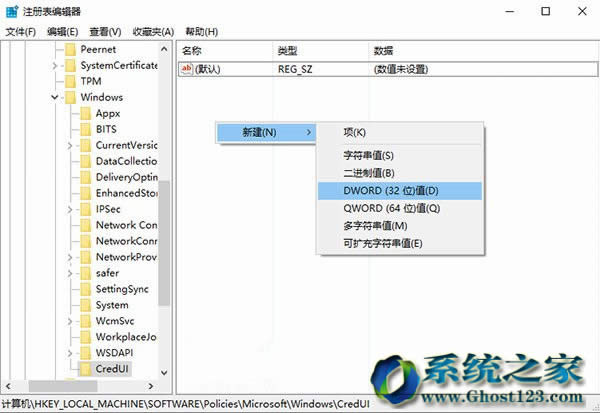This screenshot has width=600, height=413.
Task: Select 字符串值(S) in the new submenu
Action: (x=369, y=155)
